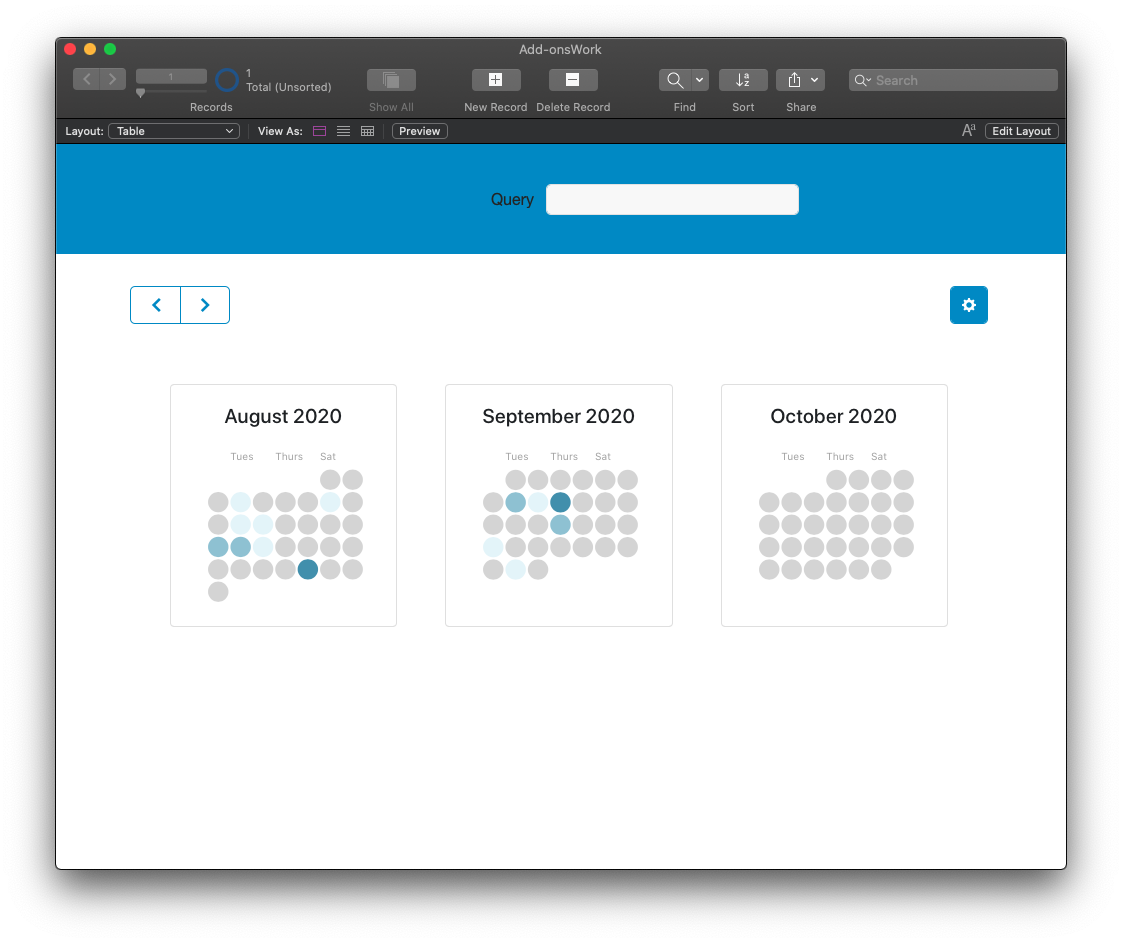Select the first October dot under Thurs
Viewport: 1122px width, 943px height.
click(836, 479)
